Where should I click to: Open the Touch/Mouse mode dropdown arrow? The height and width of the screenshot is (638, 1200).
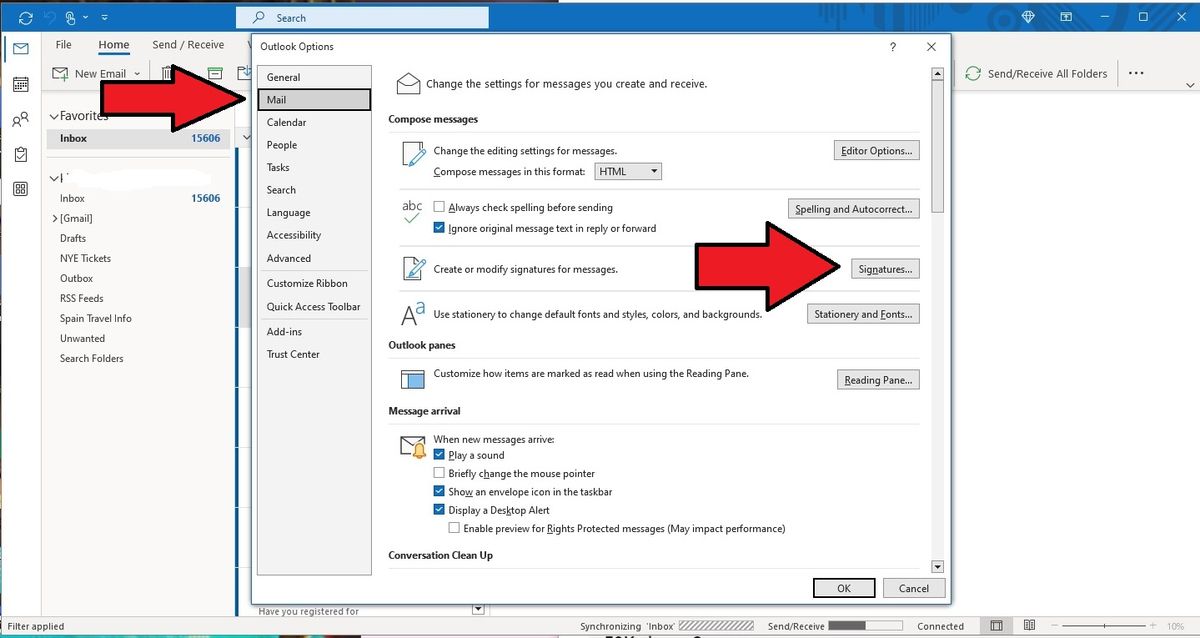86,18
